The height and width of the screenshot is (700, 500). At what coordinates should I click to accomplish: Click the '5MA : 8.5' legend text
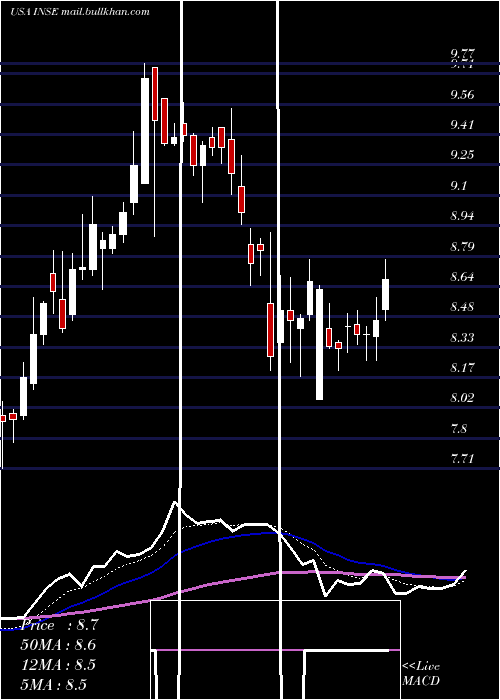[54, 684]
